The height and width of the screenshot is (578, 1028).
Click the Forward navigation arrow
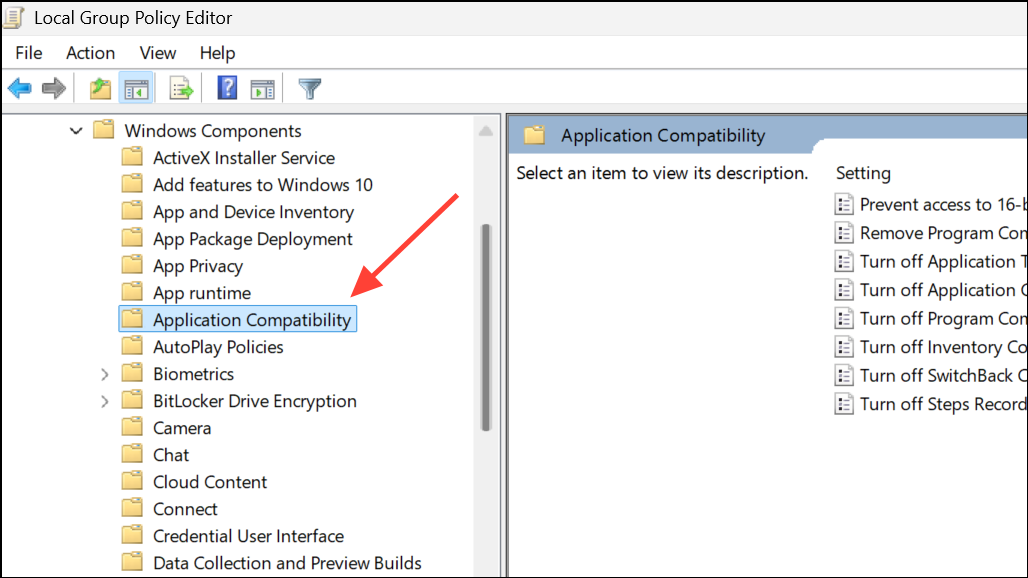[x=53, y=88]
